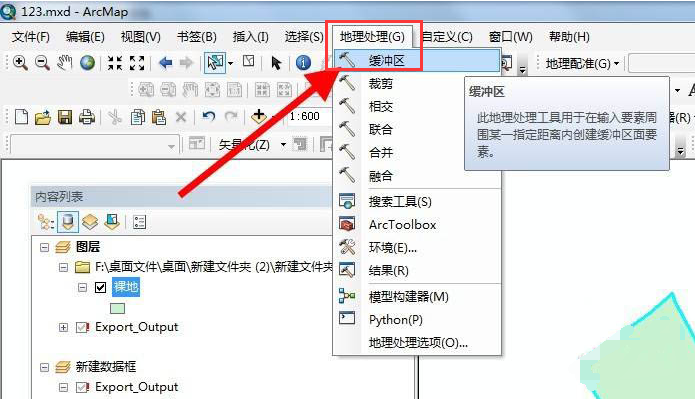Click the Cut scissors icon
Screen dimensions: 695x399
(115, 117)
